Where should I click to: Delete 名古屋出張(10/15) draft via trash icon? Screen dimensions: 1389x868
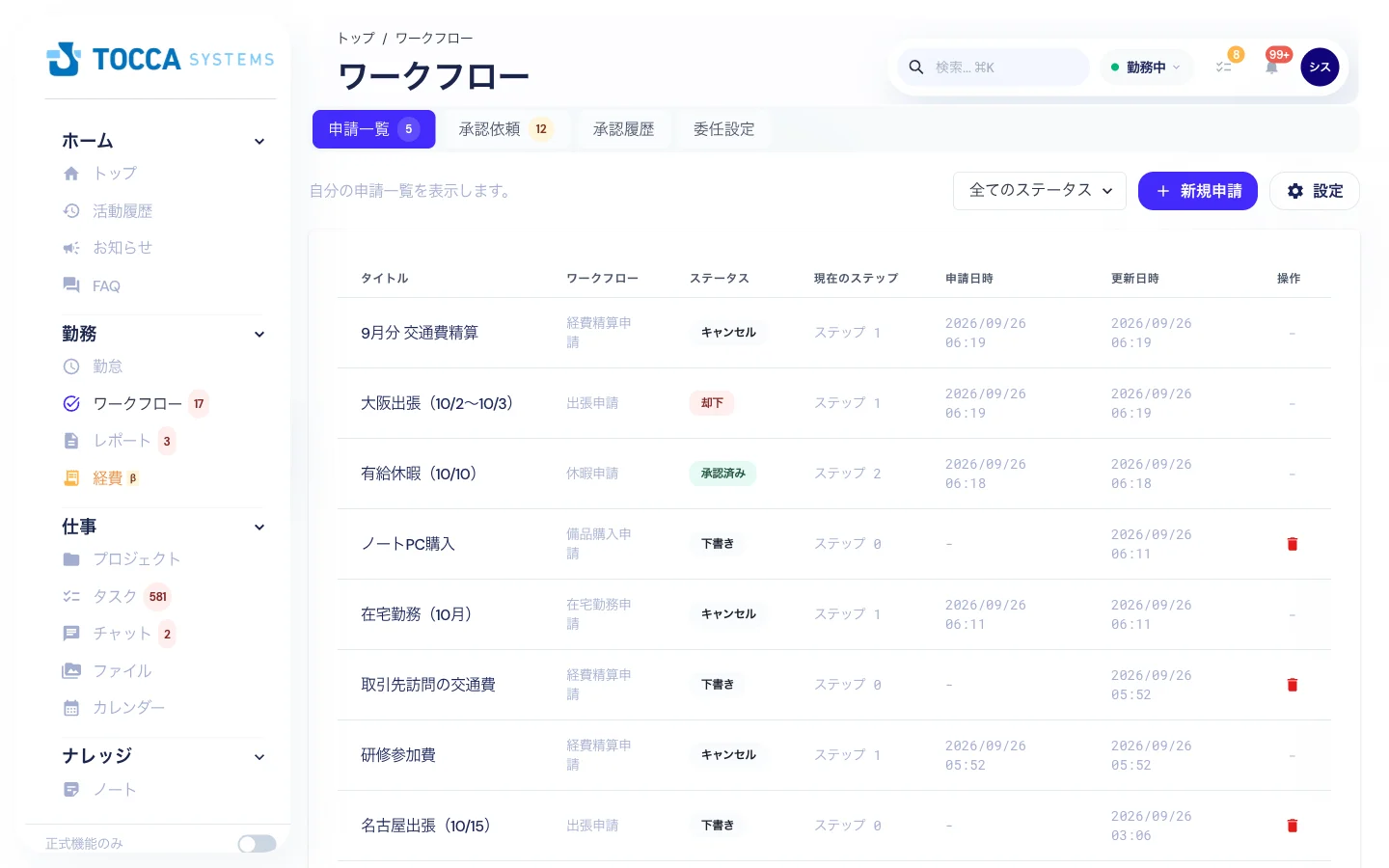tap(1293, 826)
